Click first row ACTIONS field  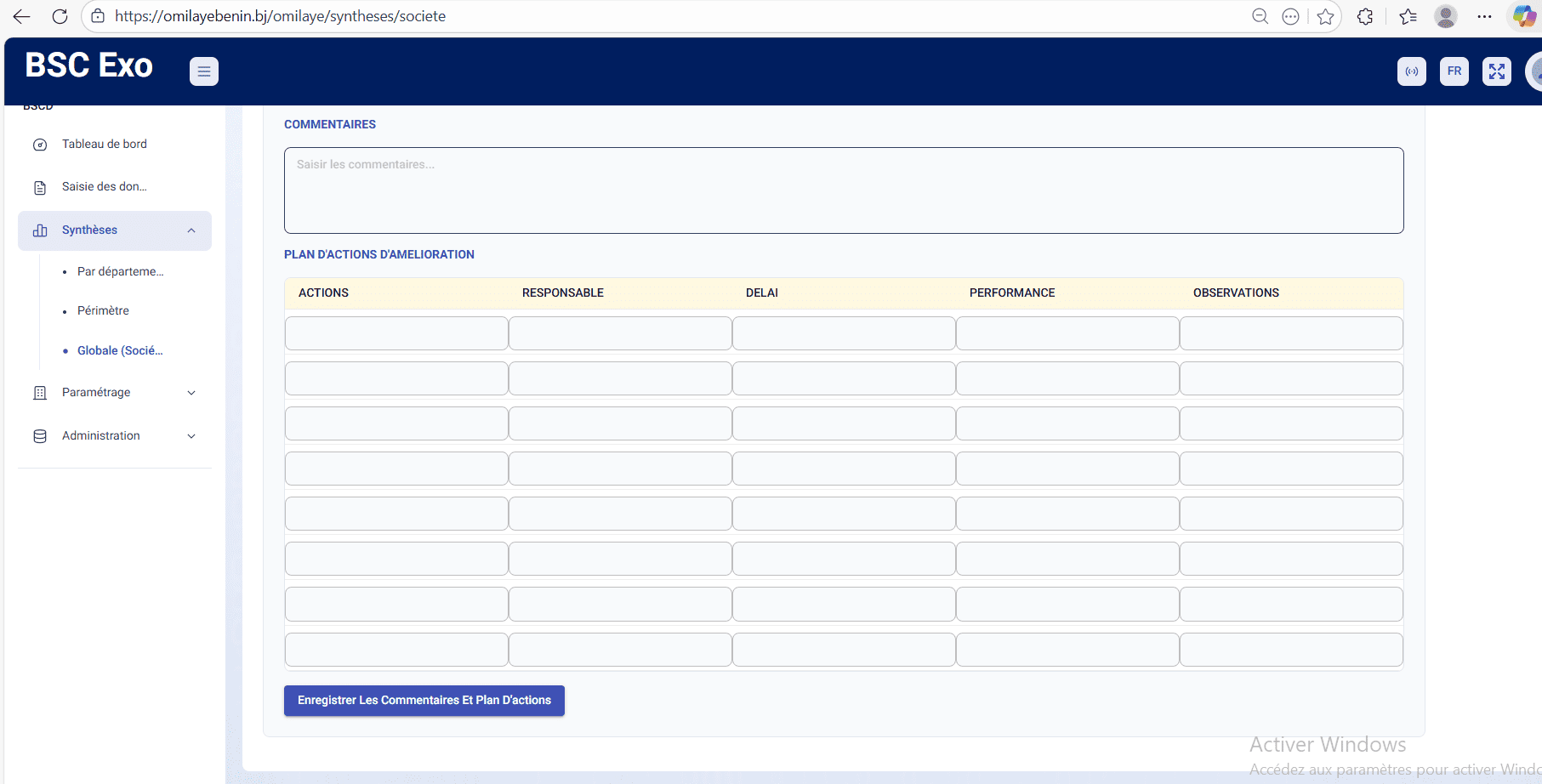(396, 333)
